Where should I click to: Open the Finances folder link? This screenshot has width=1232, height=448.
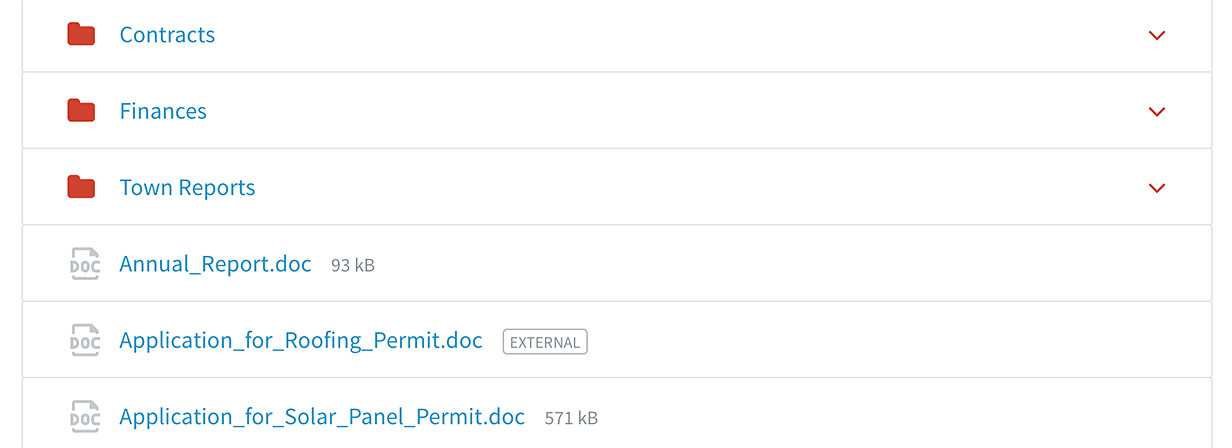point(163,111)
